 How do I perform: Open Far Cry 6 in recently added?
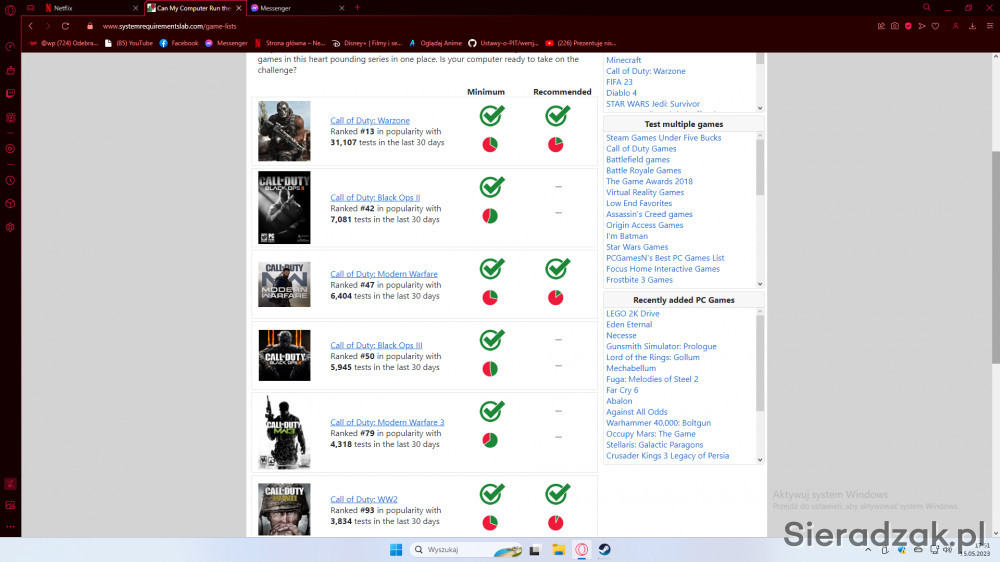click(x=622, y=390)
